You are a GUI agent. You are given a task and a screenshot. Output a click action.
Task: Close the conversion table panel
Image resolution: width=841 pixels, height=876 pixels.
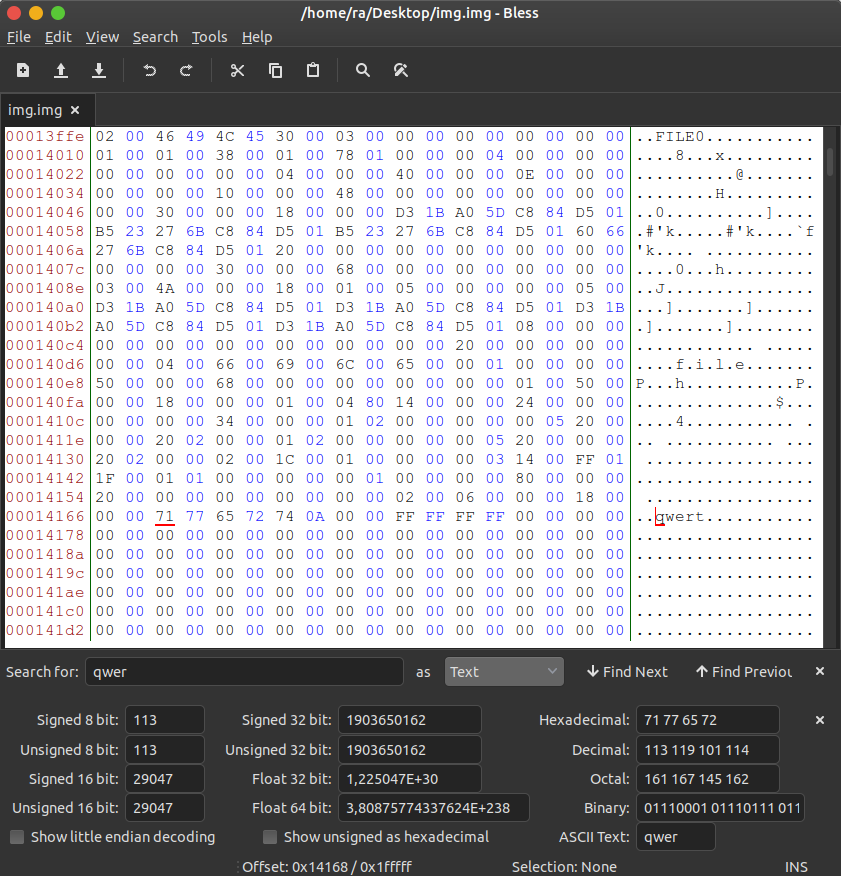(820, 720)
